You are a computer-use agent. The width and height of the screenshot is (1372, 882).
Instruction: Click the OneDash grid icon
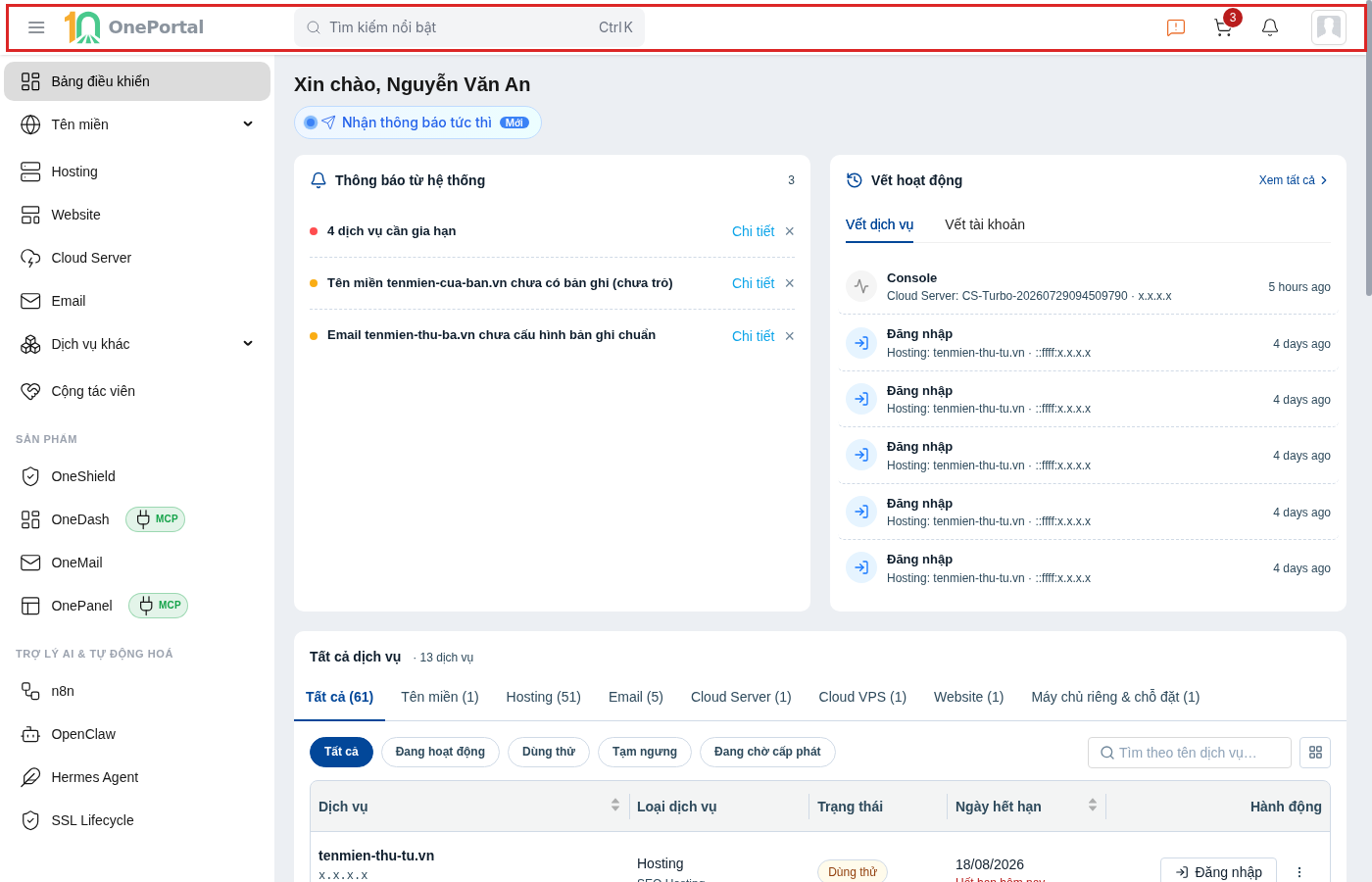(x=30, y=519)
